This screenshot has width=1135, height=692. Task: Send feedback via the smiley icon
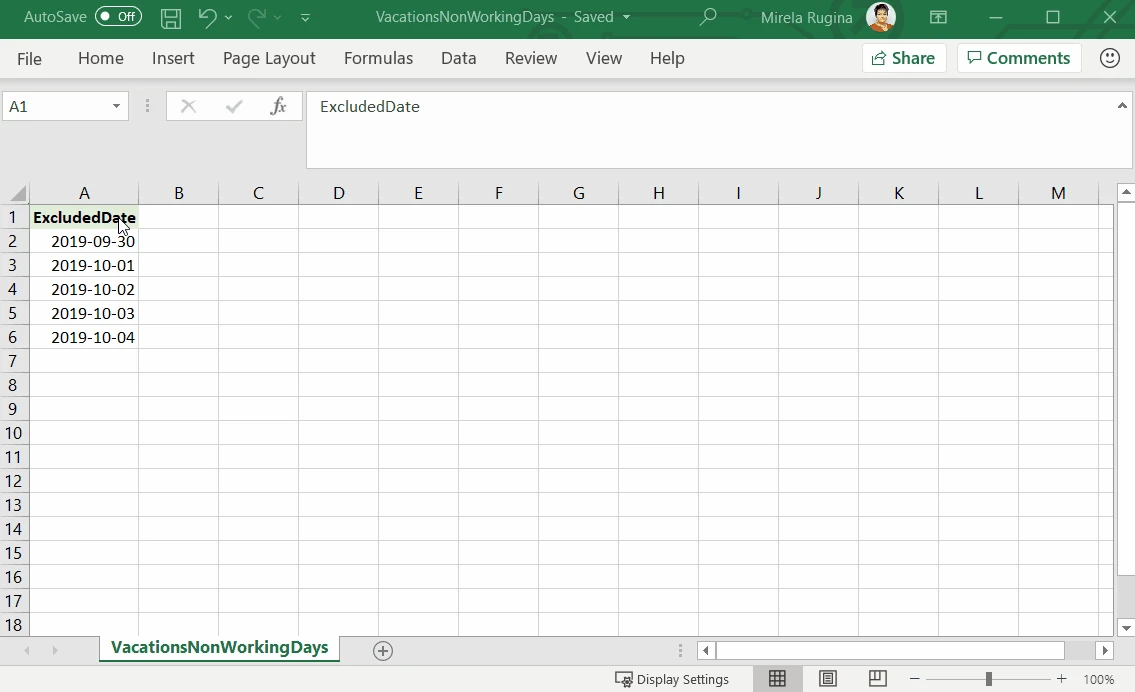pyautogui.click(x=1110, y=58)
